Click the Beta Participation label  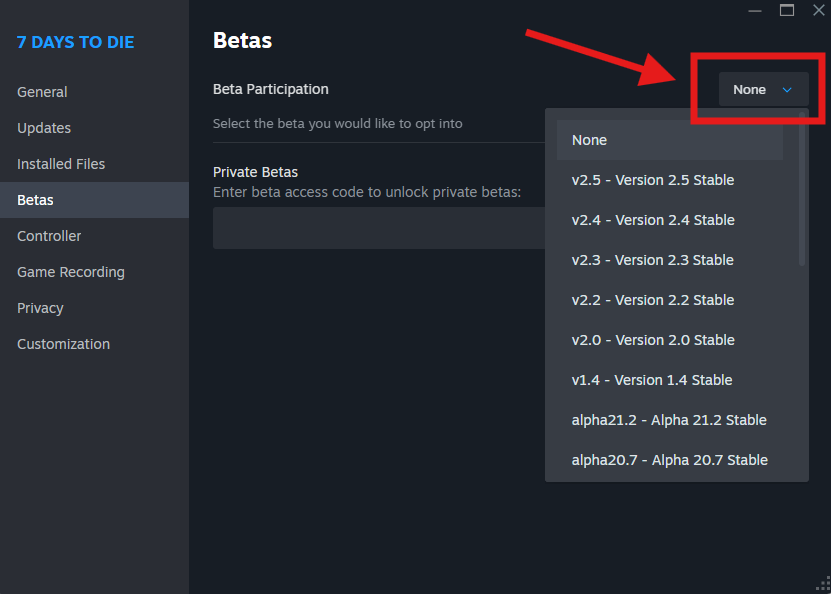click(x=271, y=89)
